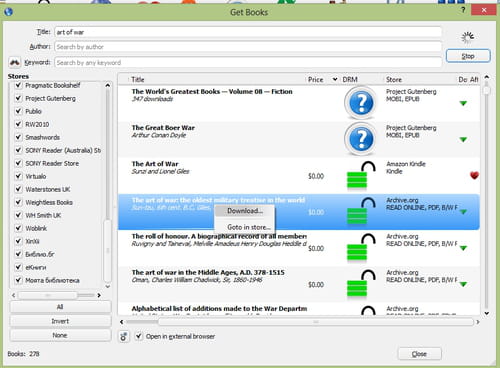The width and height of the screenshot is (500, 368).
Task: Click stores list scroll up arrow
Action: pyautogui.click(x=107, y=85)
